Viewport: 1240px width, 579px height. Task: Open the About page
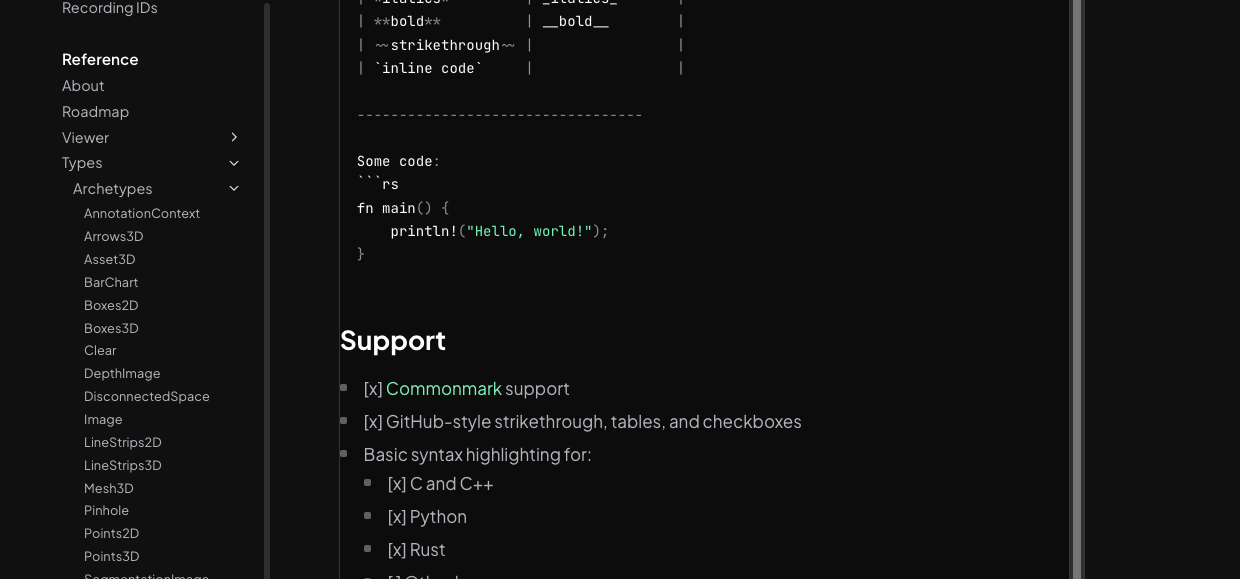click(x=82, y=86)
